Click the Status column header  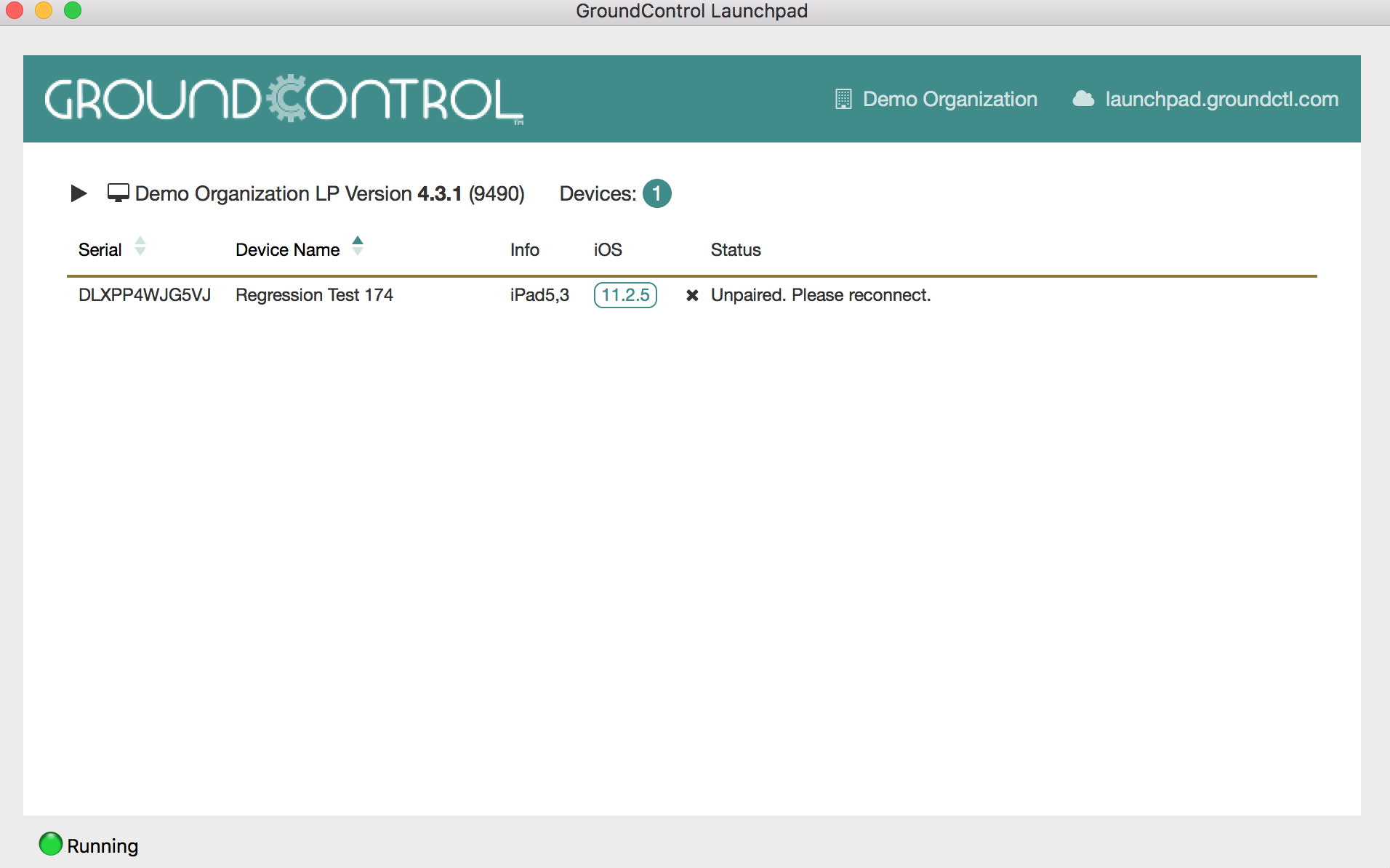736,250
